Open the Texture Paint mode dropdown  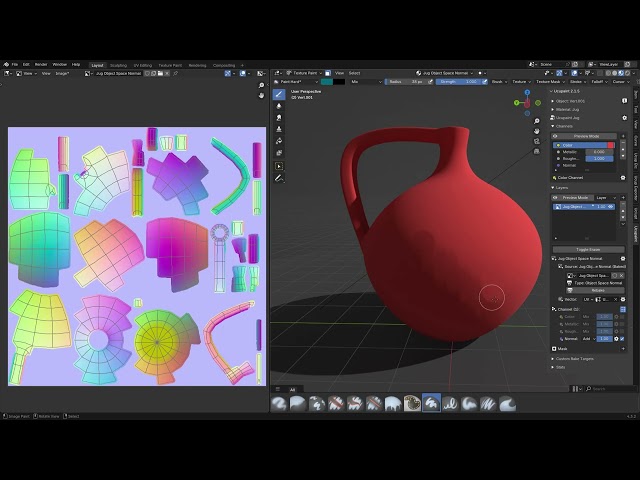304,73
